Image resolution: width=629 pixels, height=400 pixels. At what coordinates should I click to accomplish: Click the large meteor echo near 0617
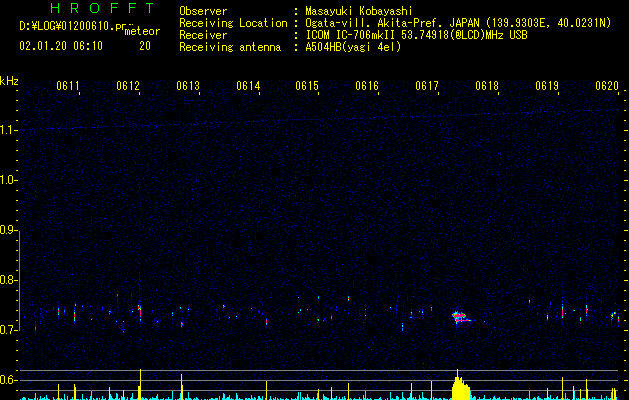coord(461,317)
